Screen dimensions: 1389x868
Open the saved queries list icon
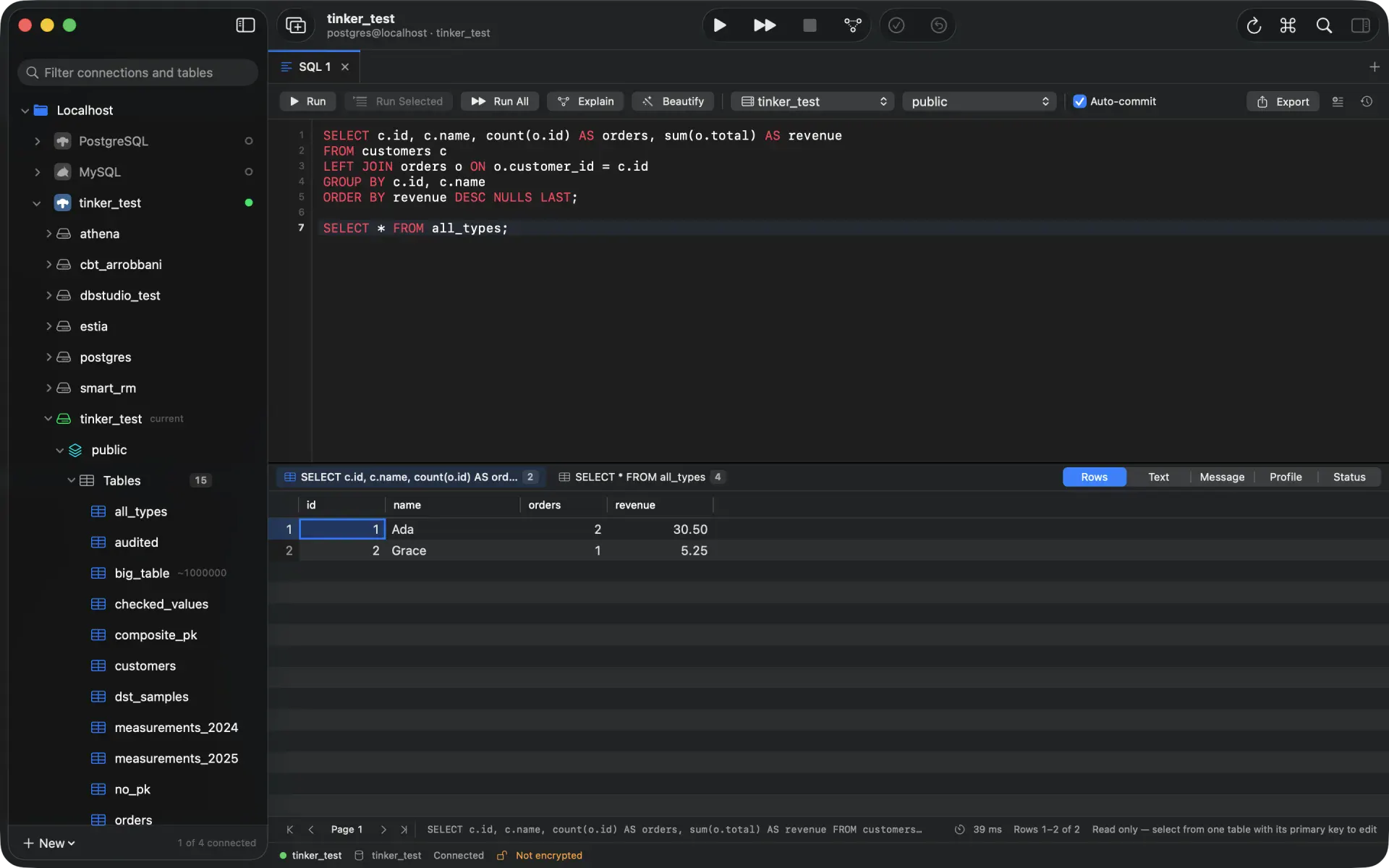pos(1338,101)
